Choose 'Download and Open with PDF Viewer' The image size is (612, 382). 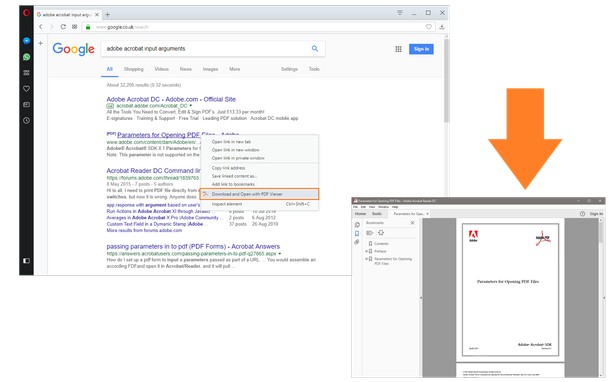[260, 194]
